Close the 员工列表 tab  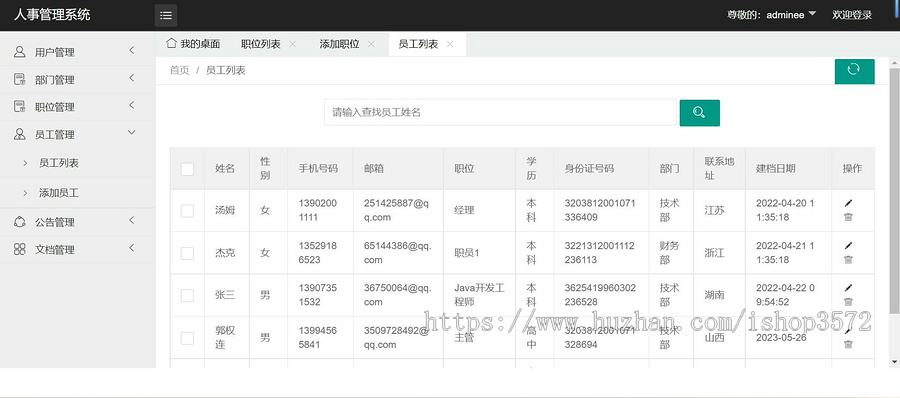(450, 44)
